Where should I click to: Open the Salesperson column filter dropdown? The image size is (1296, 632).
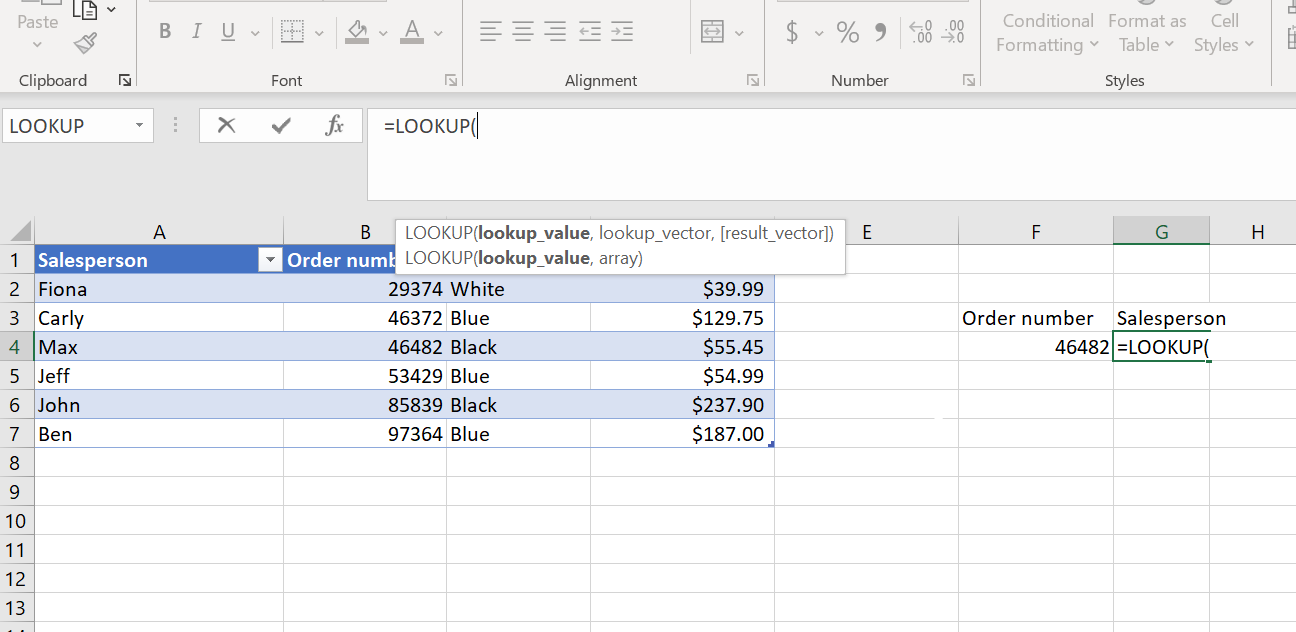[x=269, y=259]
